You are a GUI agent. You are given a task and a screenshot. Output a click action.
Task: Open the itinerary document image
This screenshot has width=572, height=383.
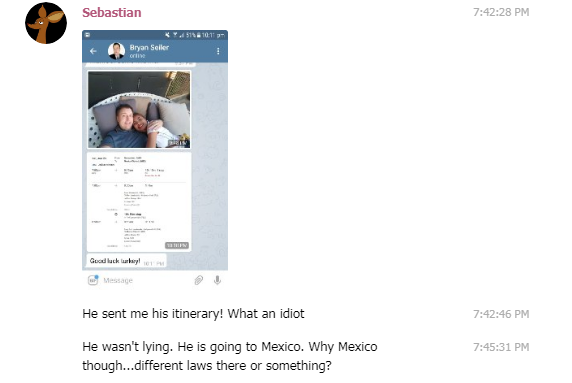coord(139,202)
